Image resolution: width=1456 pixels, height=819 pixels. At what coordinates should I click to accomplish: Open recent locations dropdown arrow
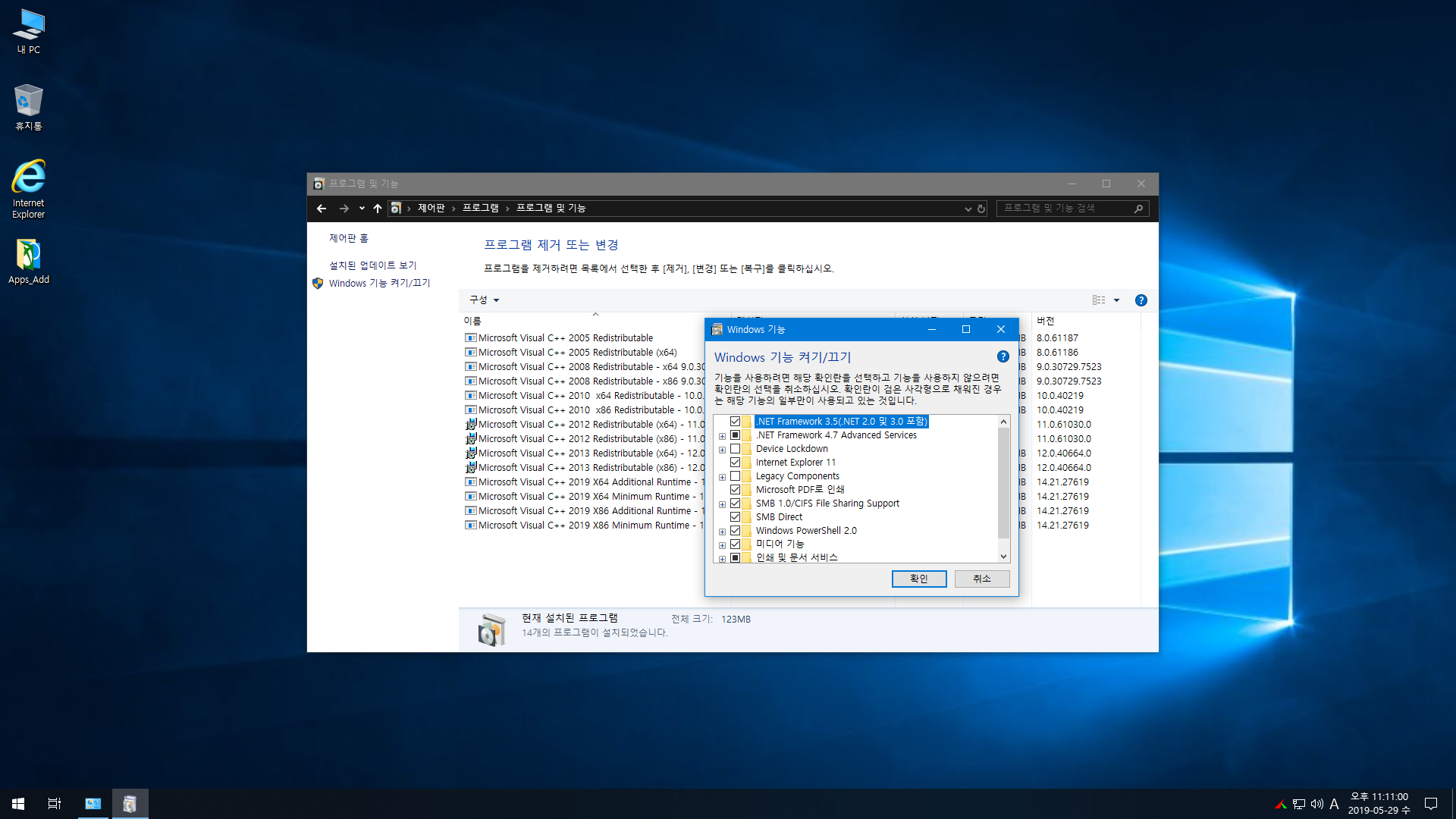pos(362,208)
